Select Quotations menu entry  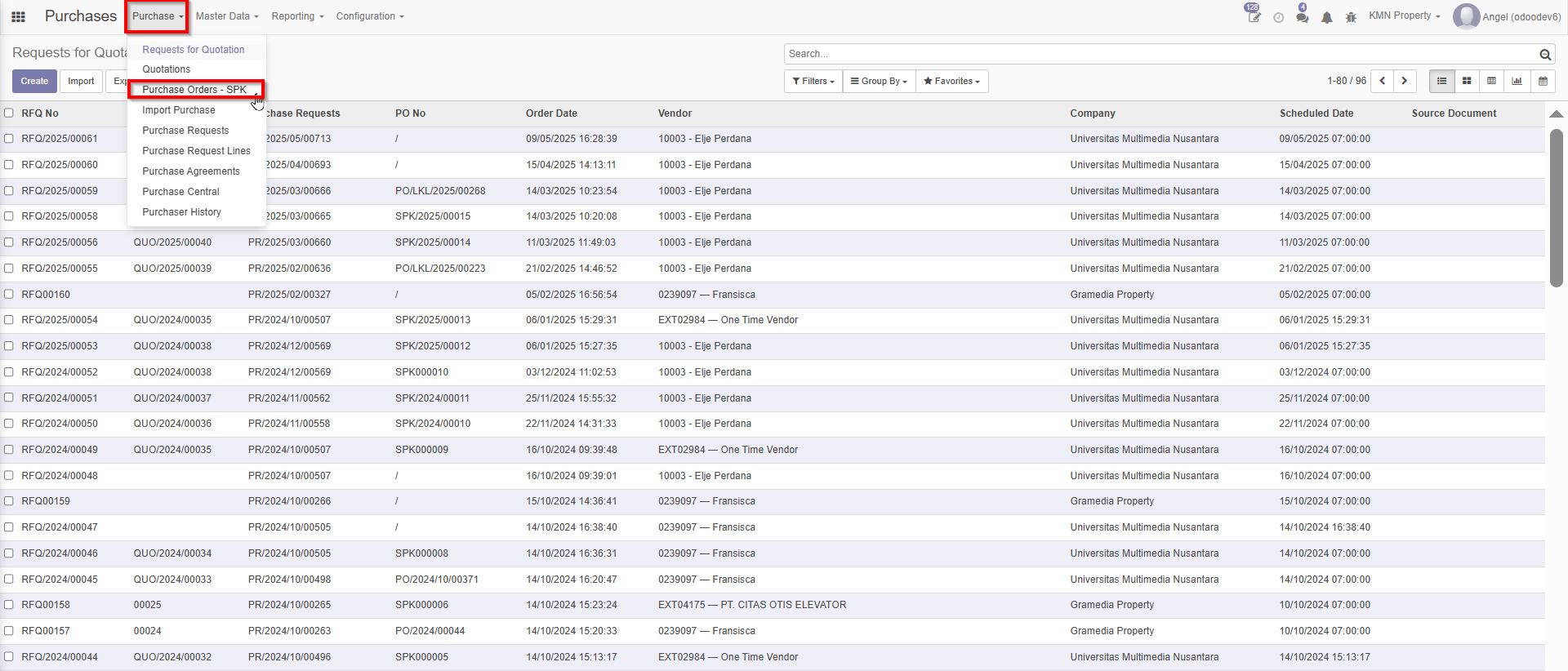coord(167,69)
